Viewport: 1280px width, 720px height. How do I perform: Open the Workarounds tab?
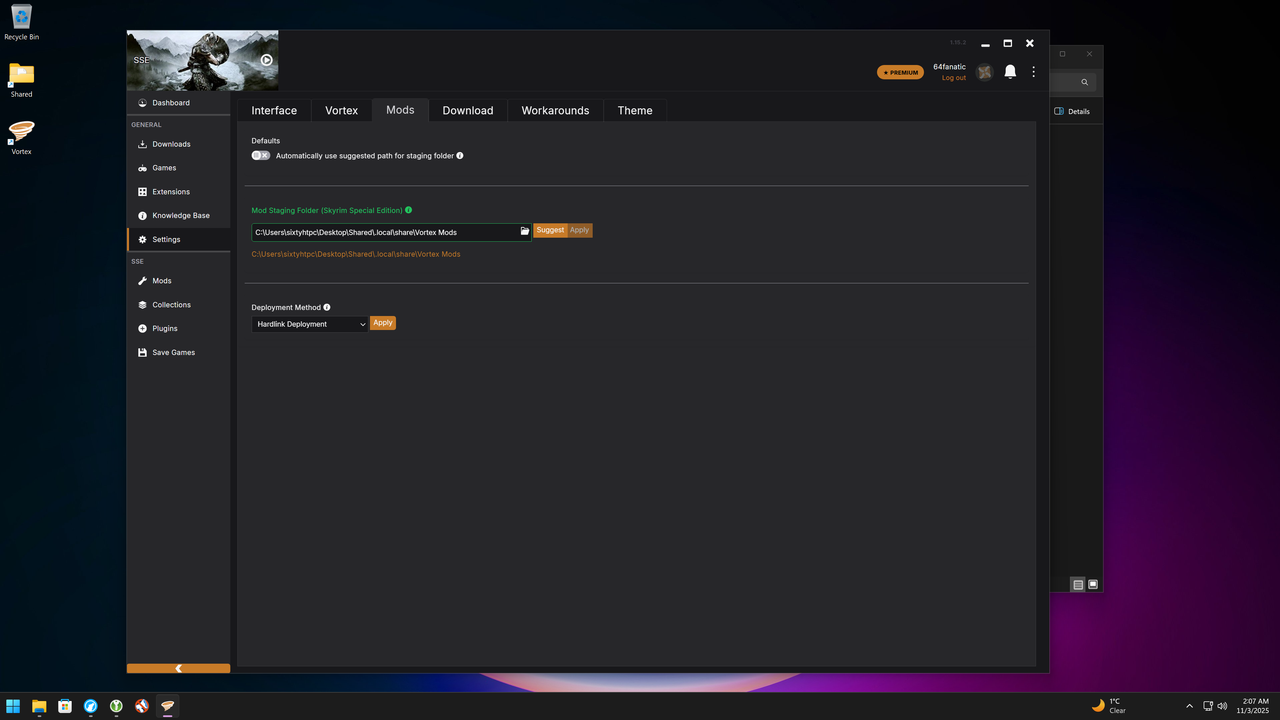click(555, 111)
